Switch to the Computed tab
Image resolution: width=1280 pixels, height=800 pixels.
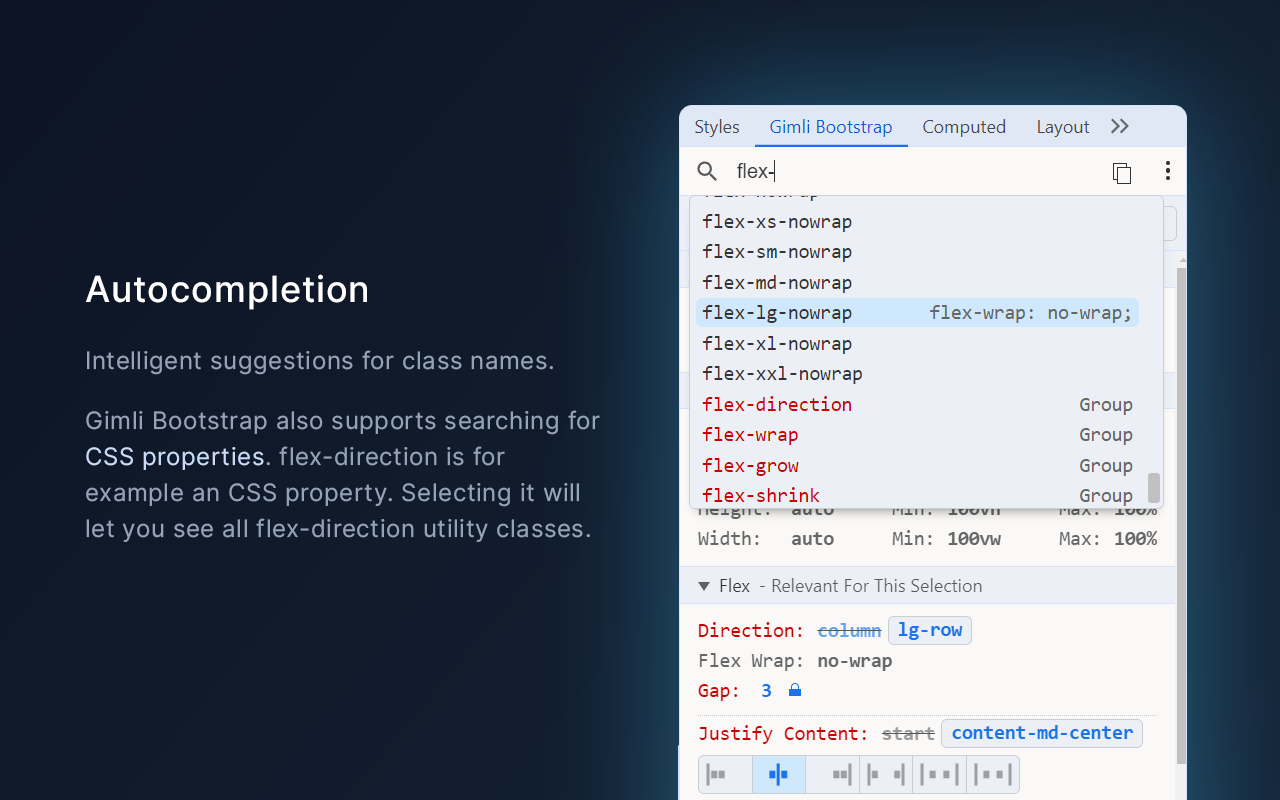(964, 127)
